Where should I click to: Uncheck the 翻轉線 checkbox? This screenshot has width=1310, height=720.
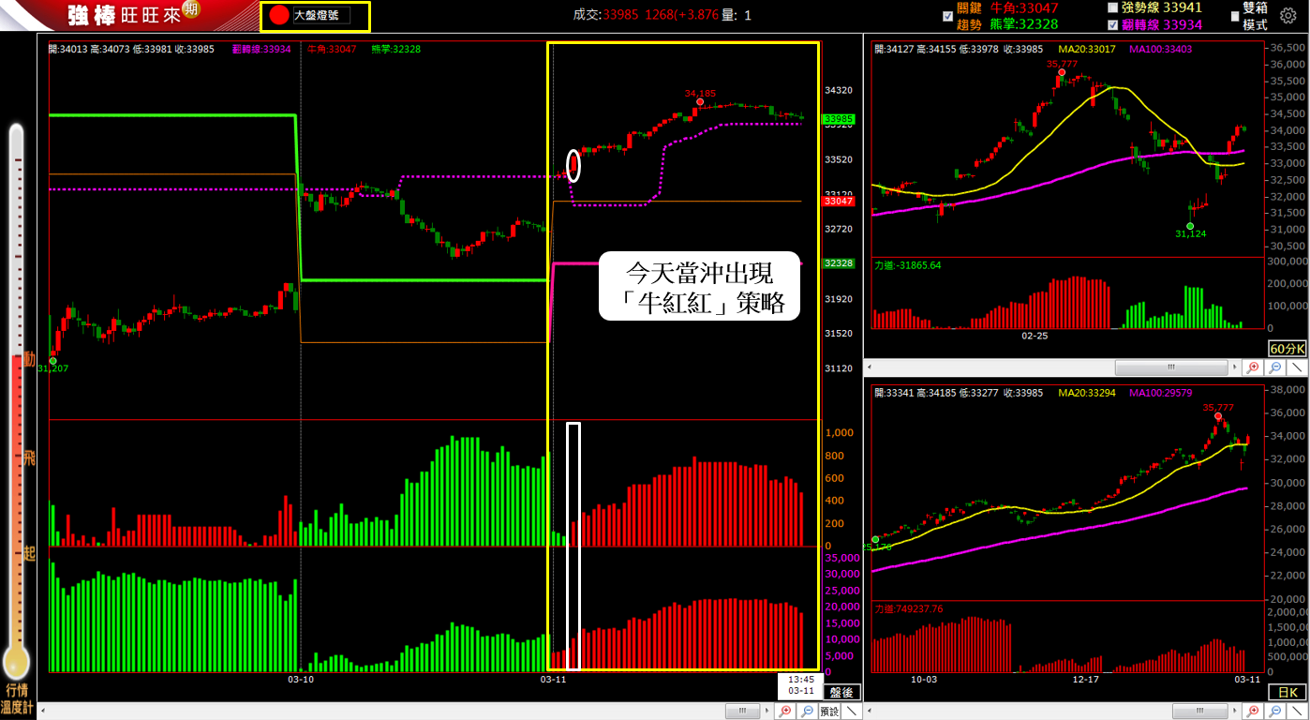1113,24
